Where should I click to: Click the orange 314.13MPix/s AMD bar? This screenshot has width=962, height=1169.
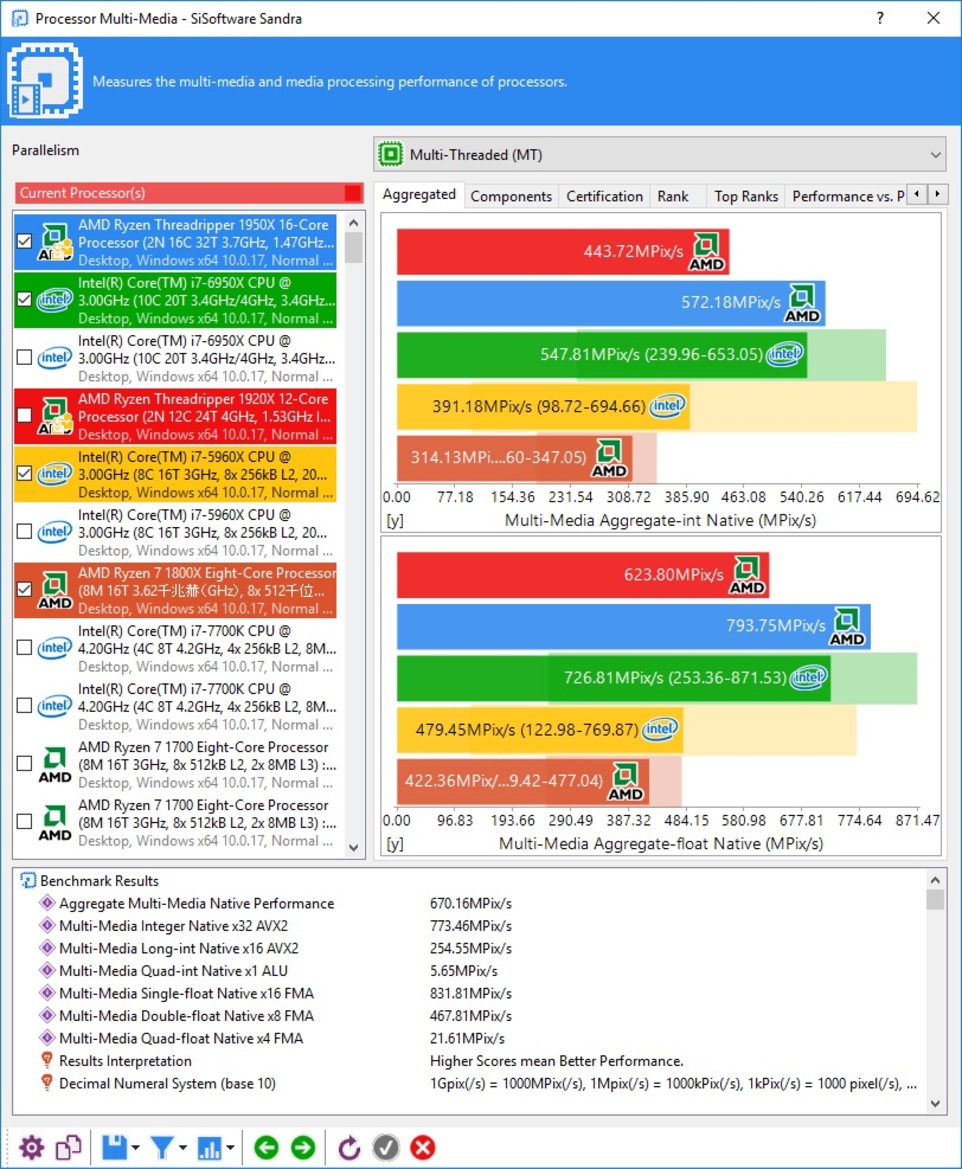(x=514, y=458)
